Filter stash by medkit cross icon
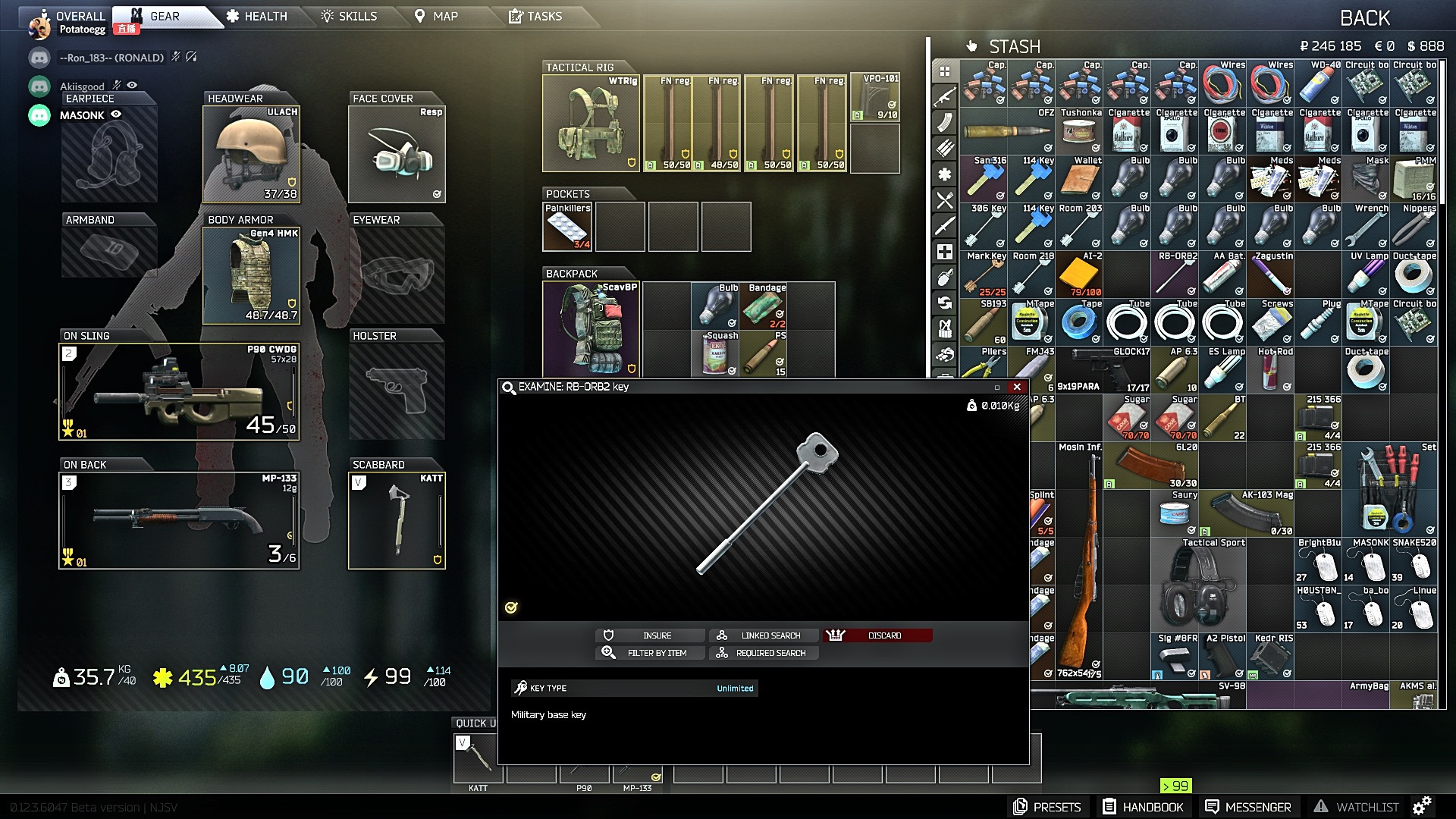 click(945, 252)
